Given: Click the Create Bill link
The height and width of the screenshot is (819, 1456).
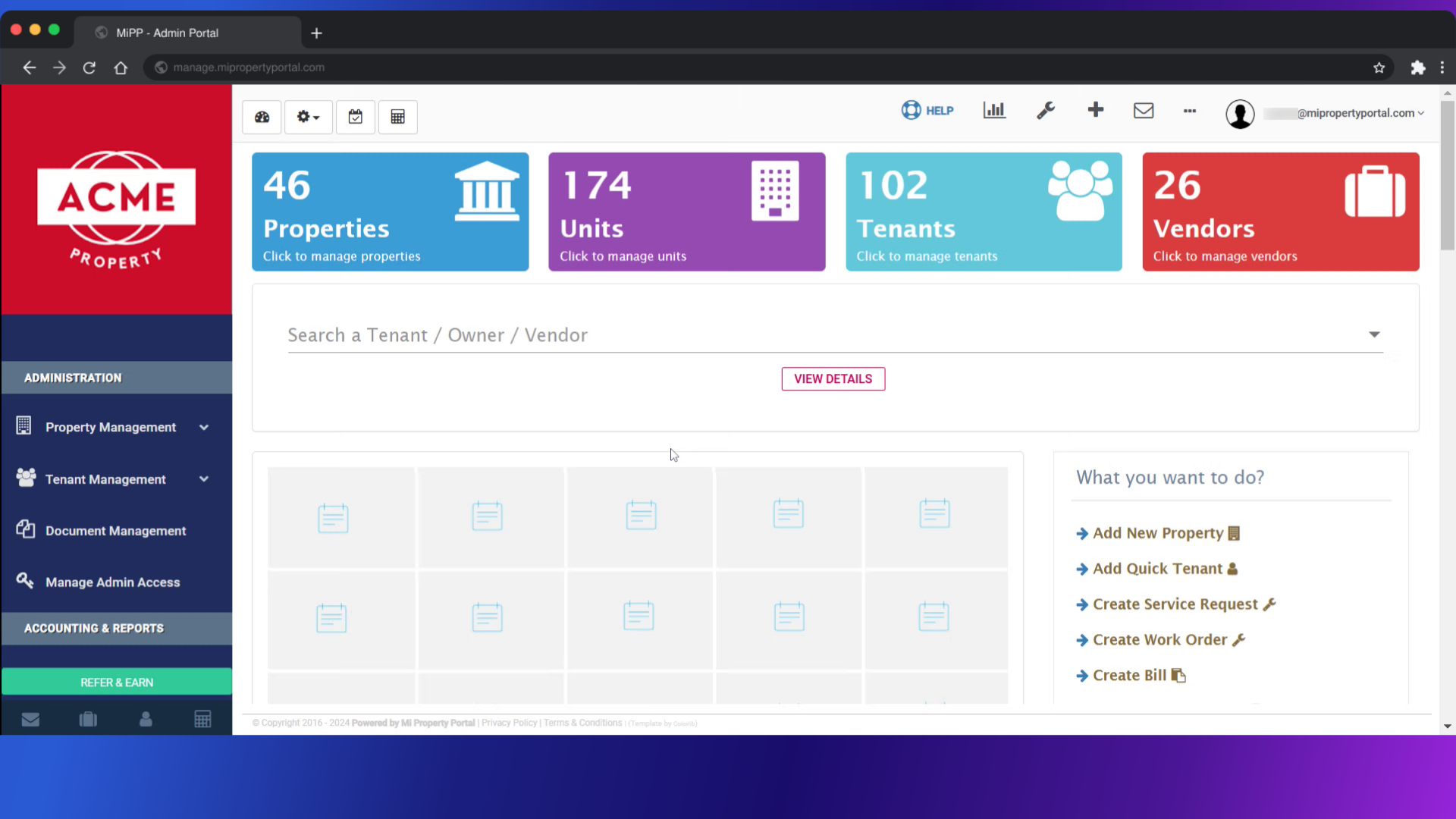Looking at the screenshot, I should (1131, 676).
